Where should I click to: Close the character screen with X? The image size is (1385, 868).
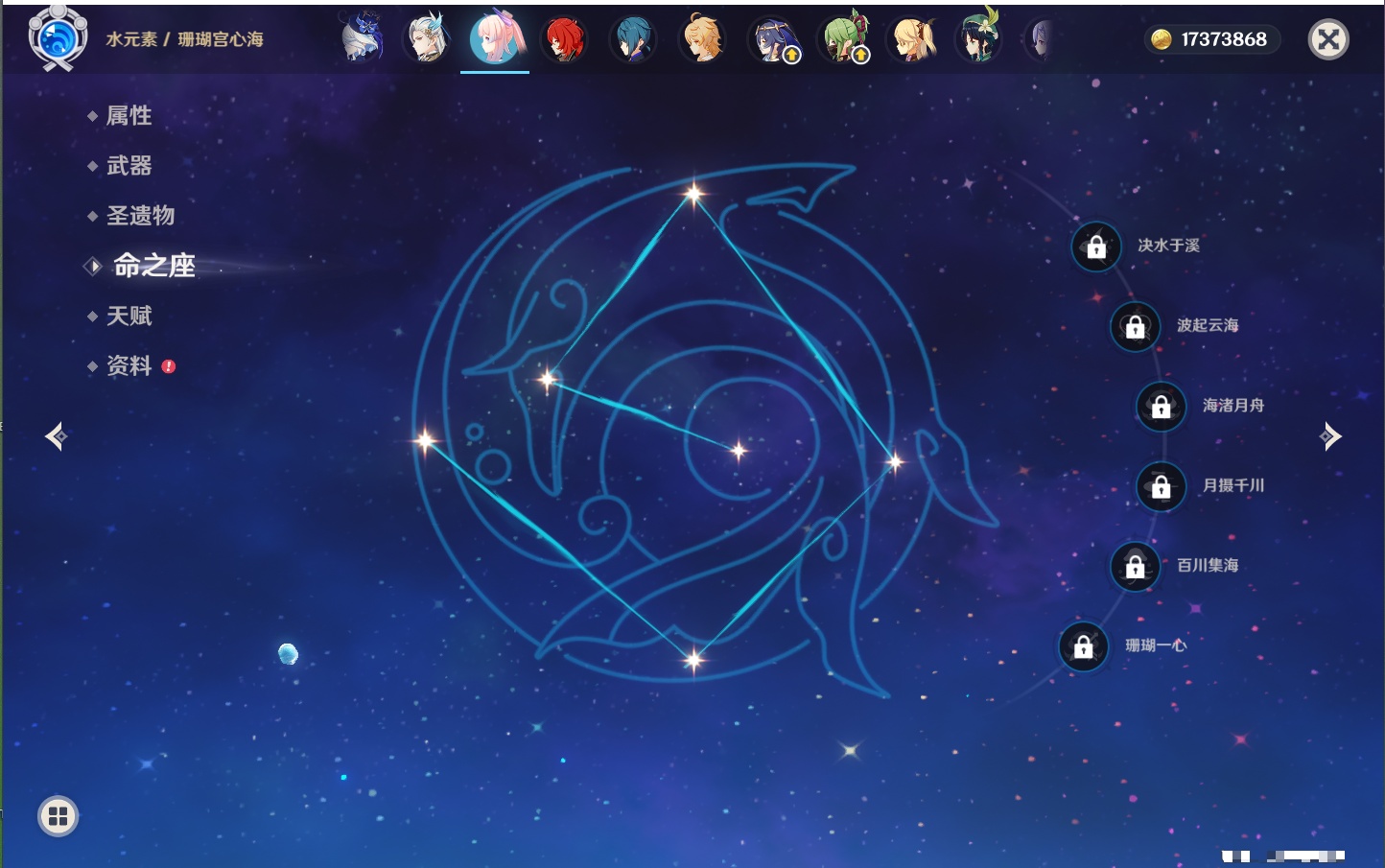1328,39
